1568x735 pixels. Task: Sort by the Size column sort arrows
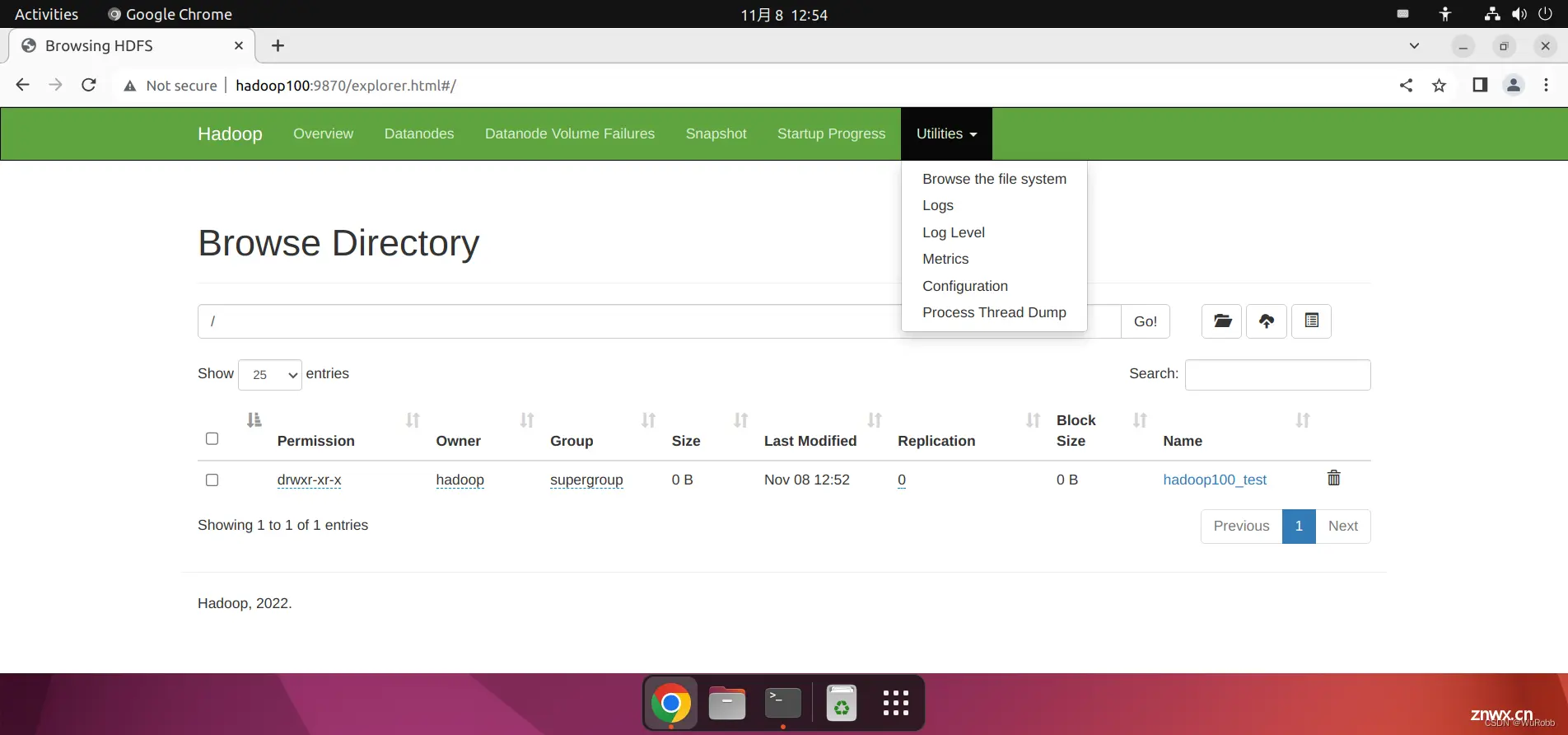pyautogui.click(x=741, y=420)
